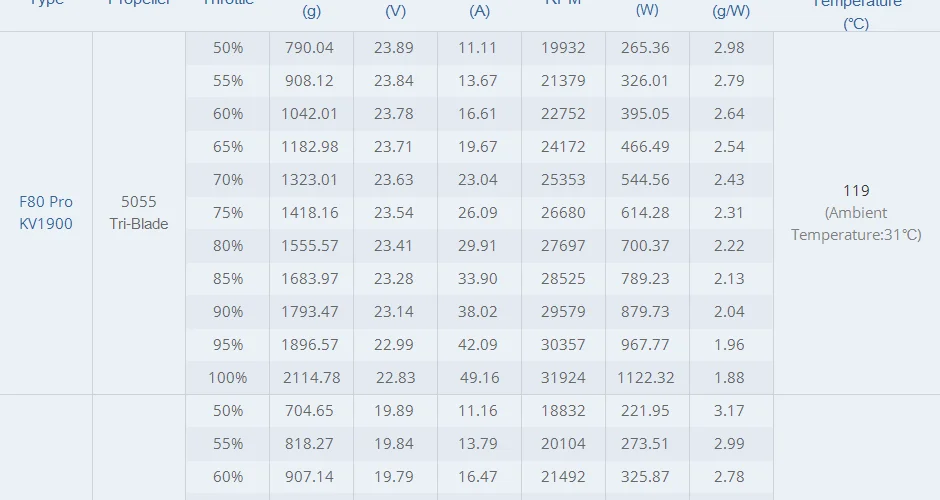Screen dimensions: 940x500
Task: Click the 25353 RPM value
Action: point(562,179)
